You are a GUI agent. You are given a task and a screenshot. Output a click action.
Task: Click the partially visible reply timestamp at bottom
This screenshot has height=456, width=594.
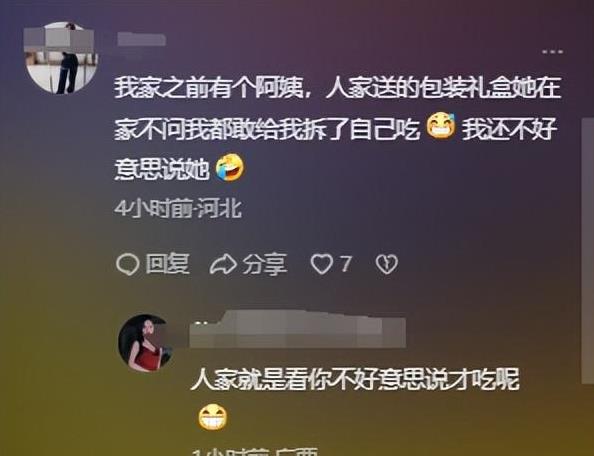(255, 452)
